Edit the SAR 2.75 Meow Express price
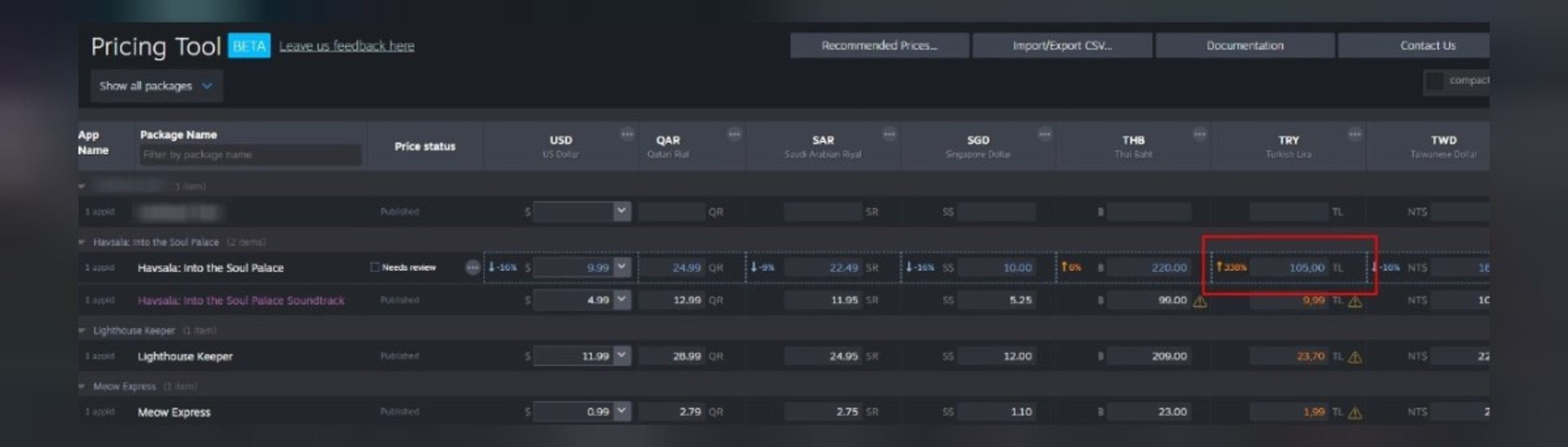 pyautogui.click(x=823, y=412)
